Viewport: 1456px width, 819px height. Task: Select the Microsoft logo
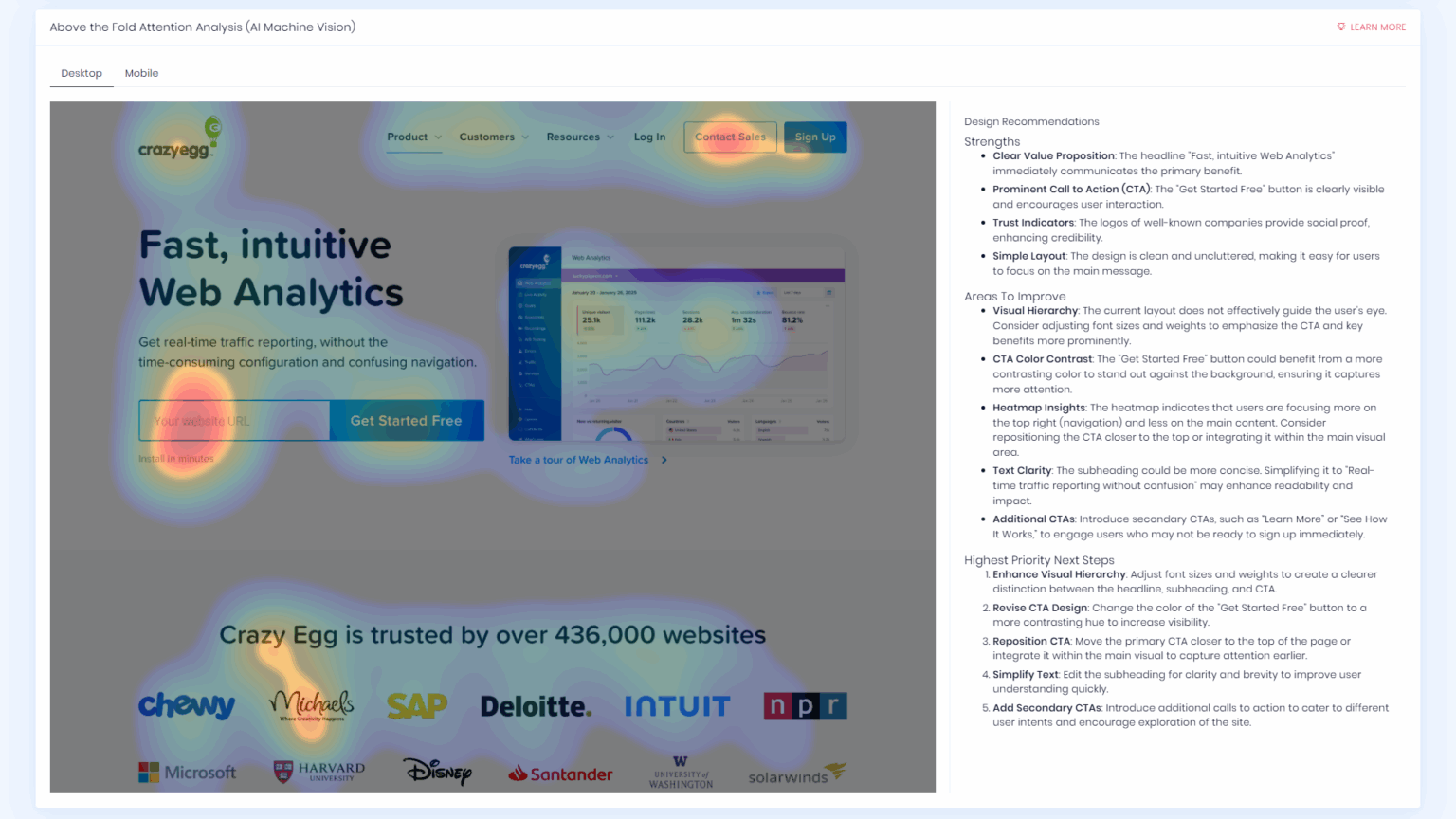tap(188, 773)
